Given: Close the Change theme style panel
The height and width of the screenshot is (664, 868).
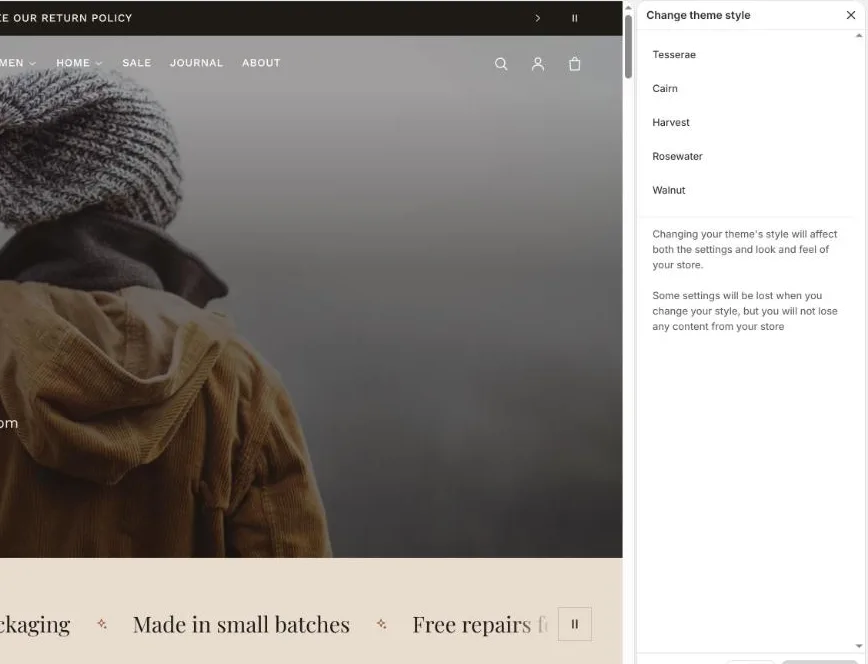Looking at the screenshot, I should (x=851, y=15).
